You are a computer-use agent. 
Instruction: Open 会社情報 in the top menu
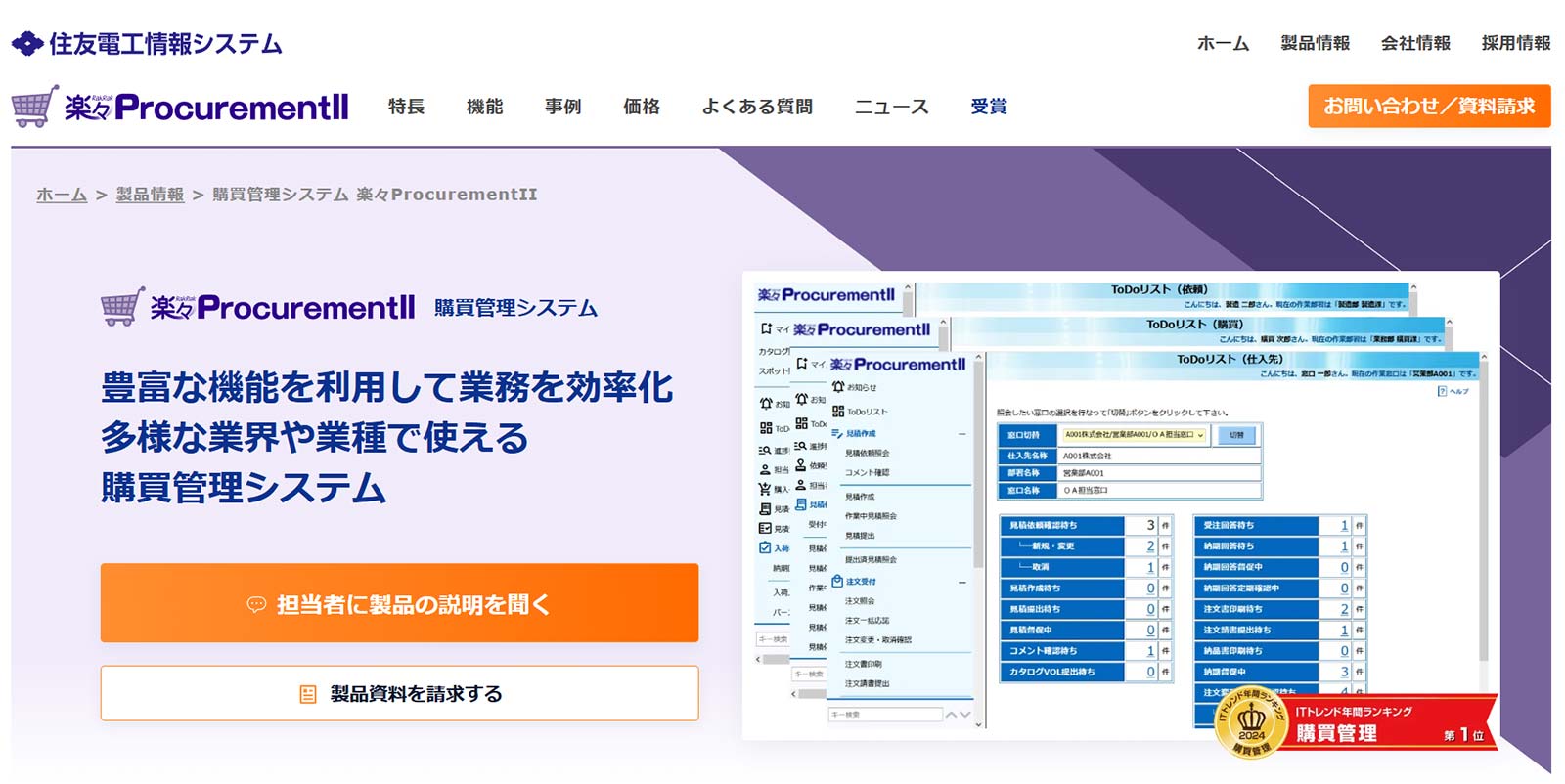pos(1415,43)
